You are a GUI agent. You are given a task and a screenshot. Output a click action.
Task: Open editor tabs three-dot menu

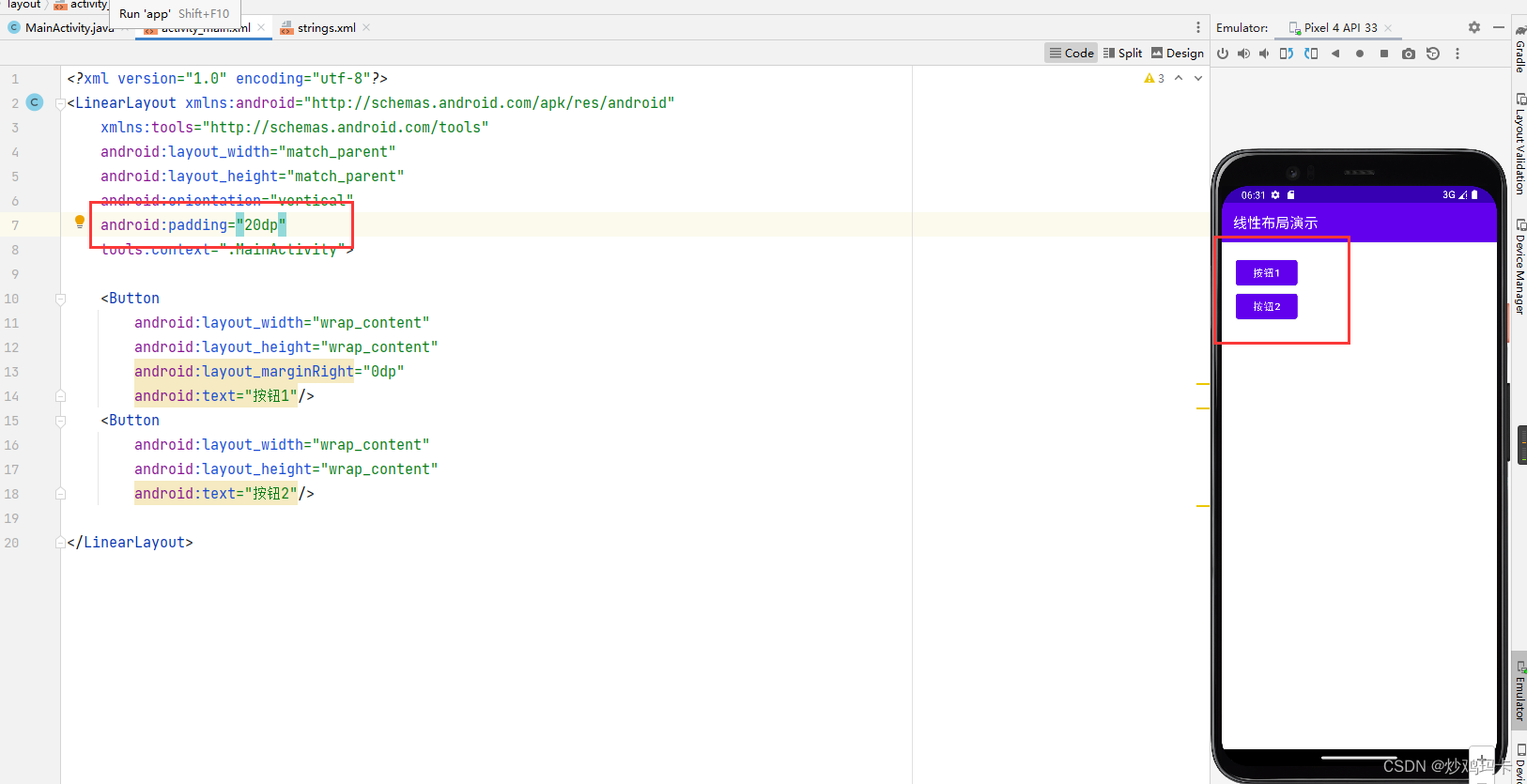(1198, 27)
